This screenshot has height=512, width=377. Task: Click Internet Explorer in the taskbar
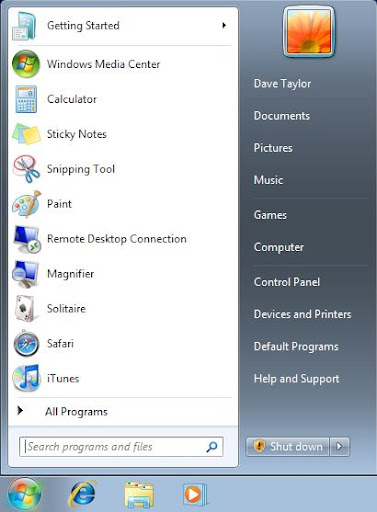pos(82,494)
